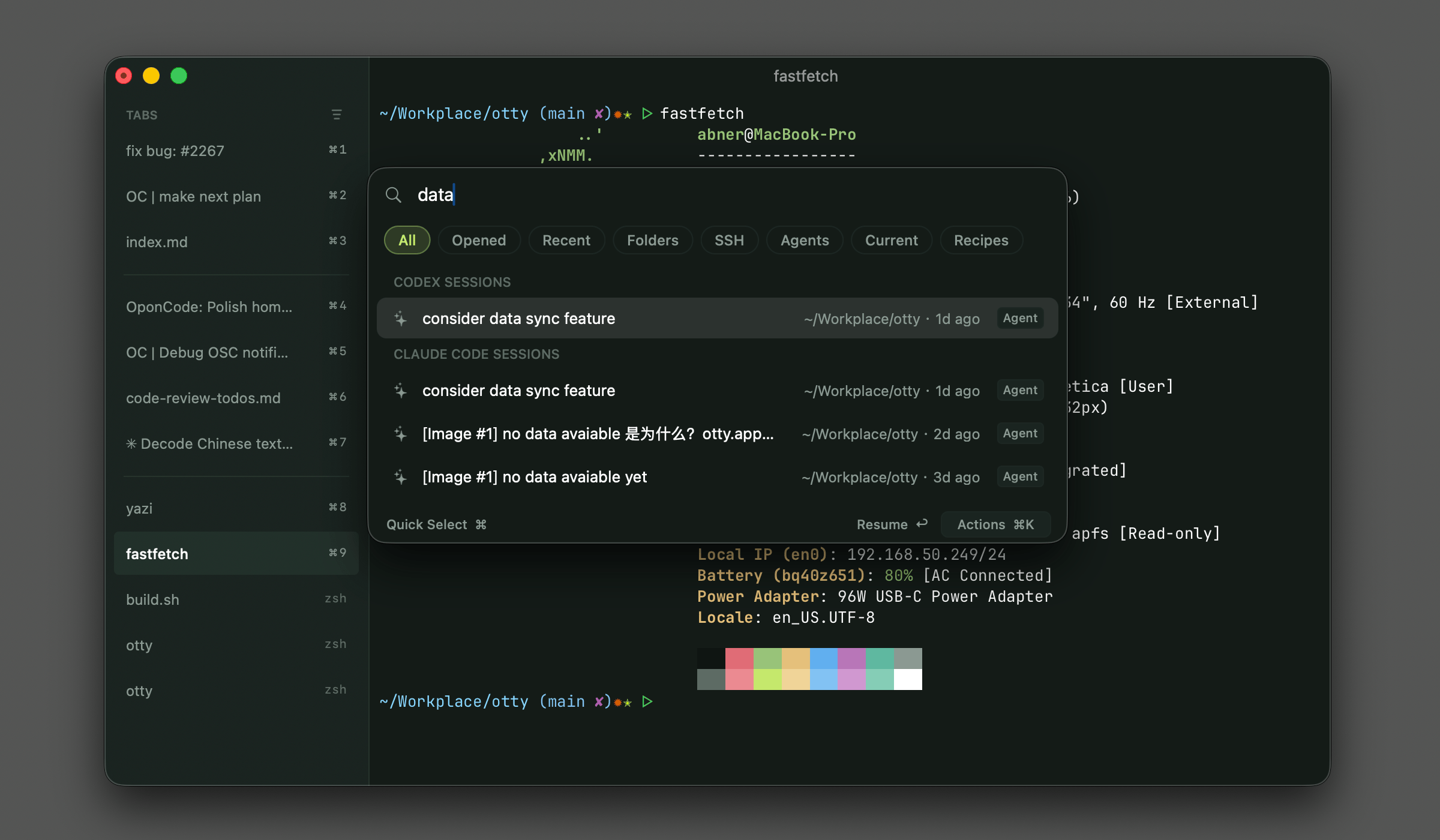
Task: Click the white color block in fastfetch palette
Action: coord(908,679)
